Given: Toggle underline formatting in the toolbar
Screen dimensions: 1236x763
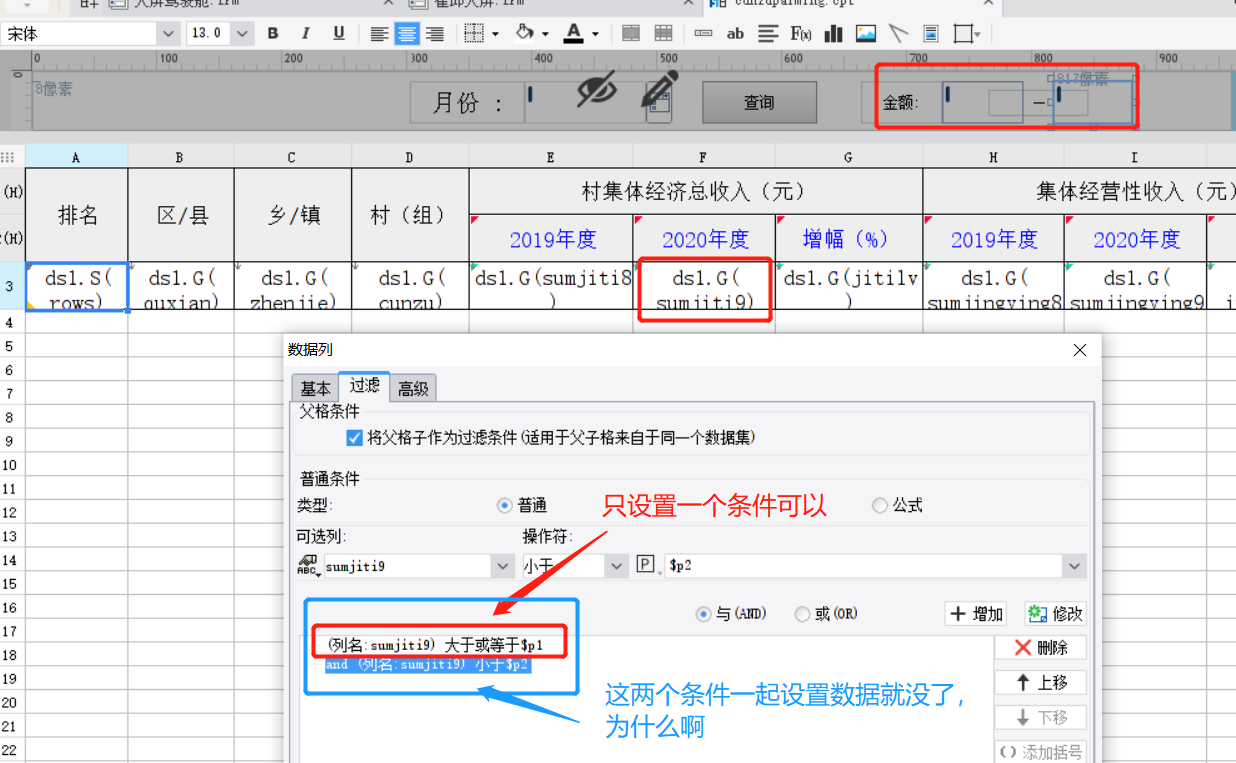Looking at the screenshot, I should [339, 33].
